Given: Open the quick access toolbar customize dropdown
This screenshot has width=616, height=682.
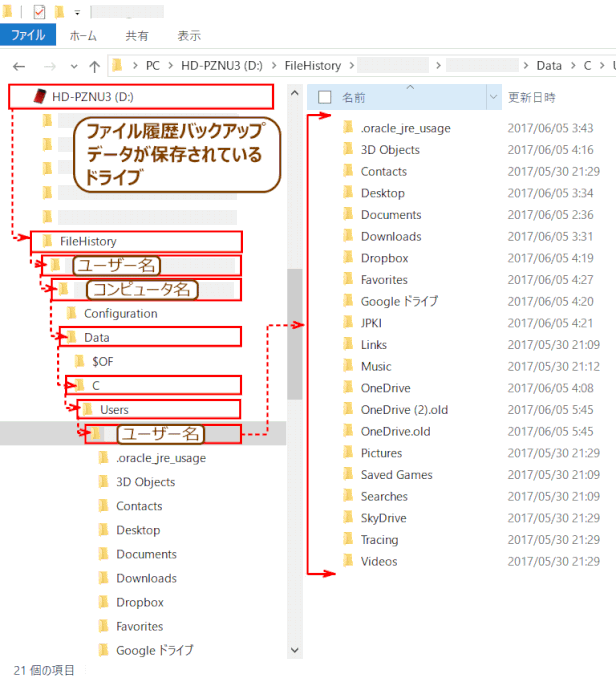Looking at the screenshot, I should click(x=77, y=13).
